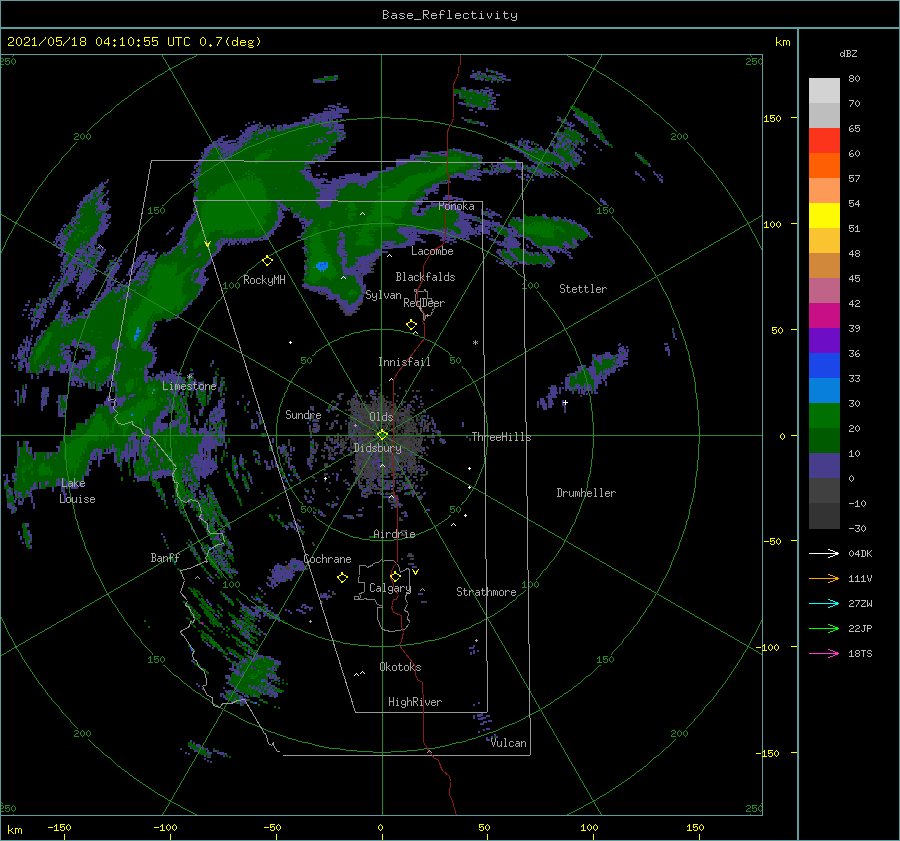Screen dimensions: 900x841
Task: Click the Calgary city label
Action: pos(390,588)
